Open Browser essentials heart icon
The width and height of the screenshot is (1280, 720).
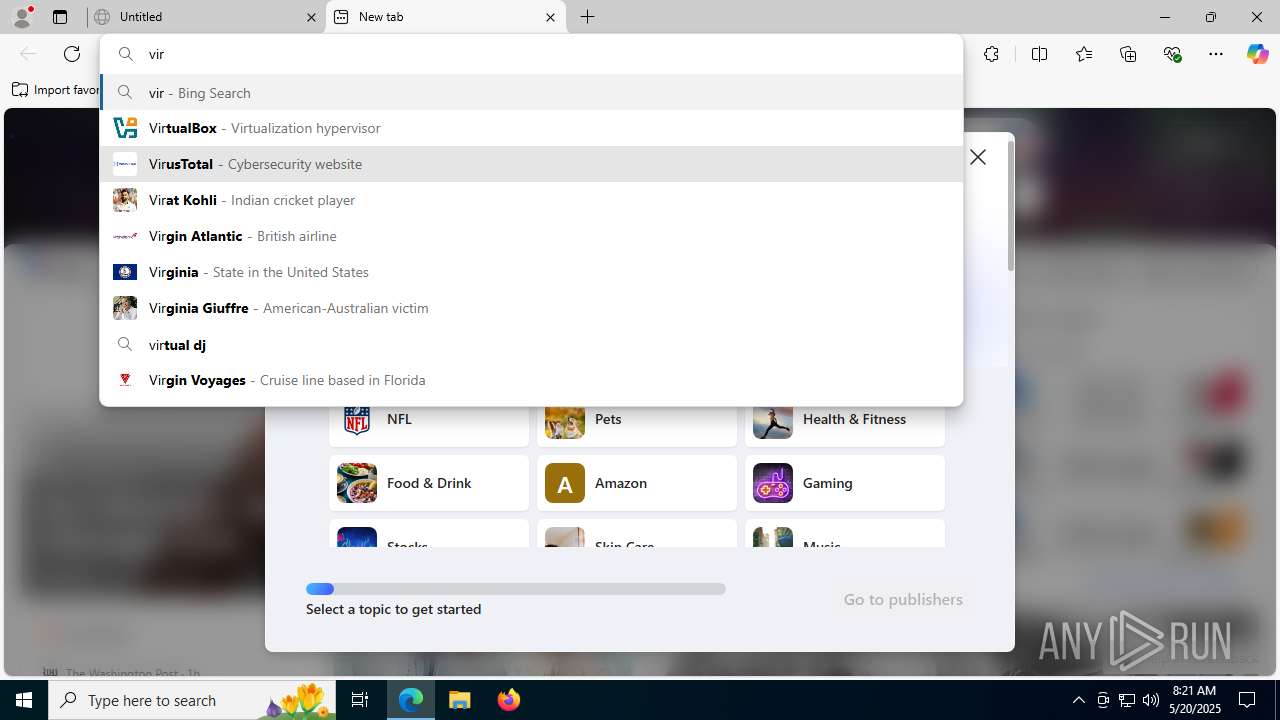(1172, 54)
